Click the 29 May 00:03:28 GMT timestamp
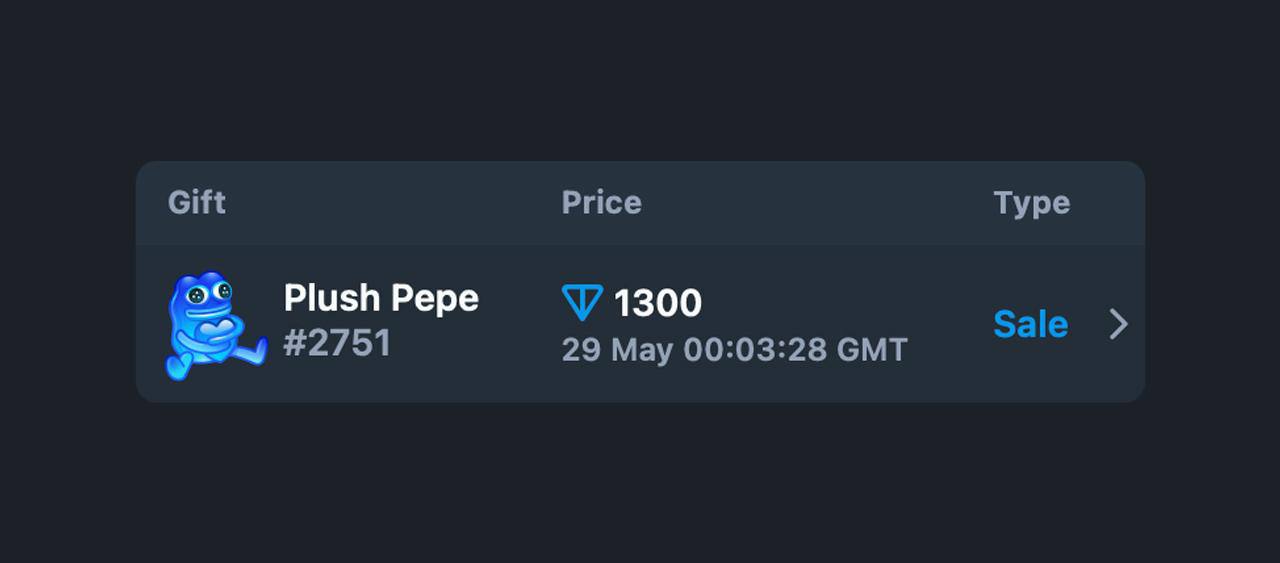The height and width of the screenshot is (563, 1280). (x=735, y=350)
